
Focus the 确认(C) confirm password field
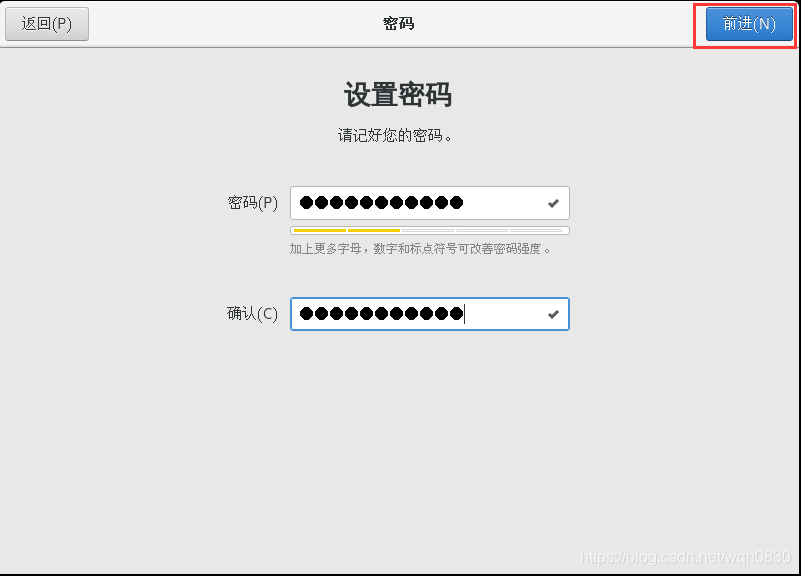click(x=430, y=314)
